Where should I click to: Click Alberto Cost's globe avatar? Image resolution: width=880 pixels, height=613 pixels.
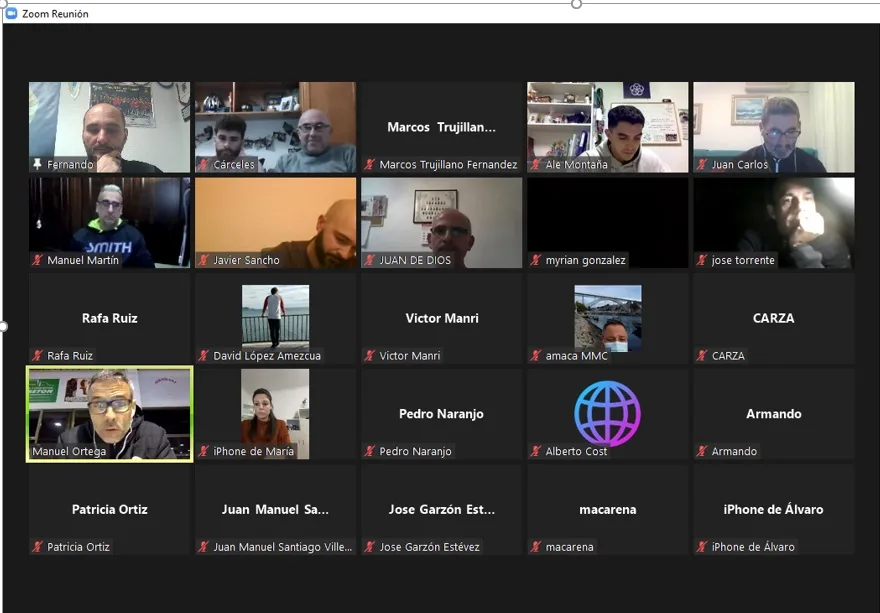[x=607, y=413]
